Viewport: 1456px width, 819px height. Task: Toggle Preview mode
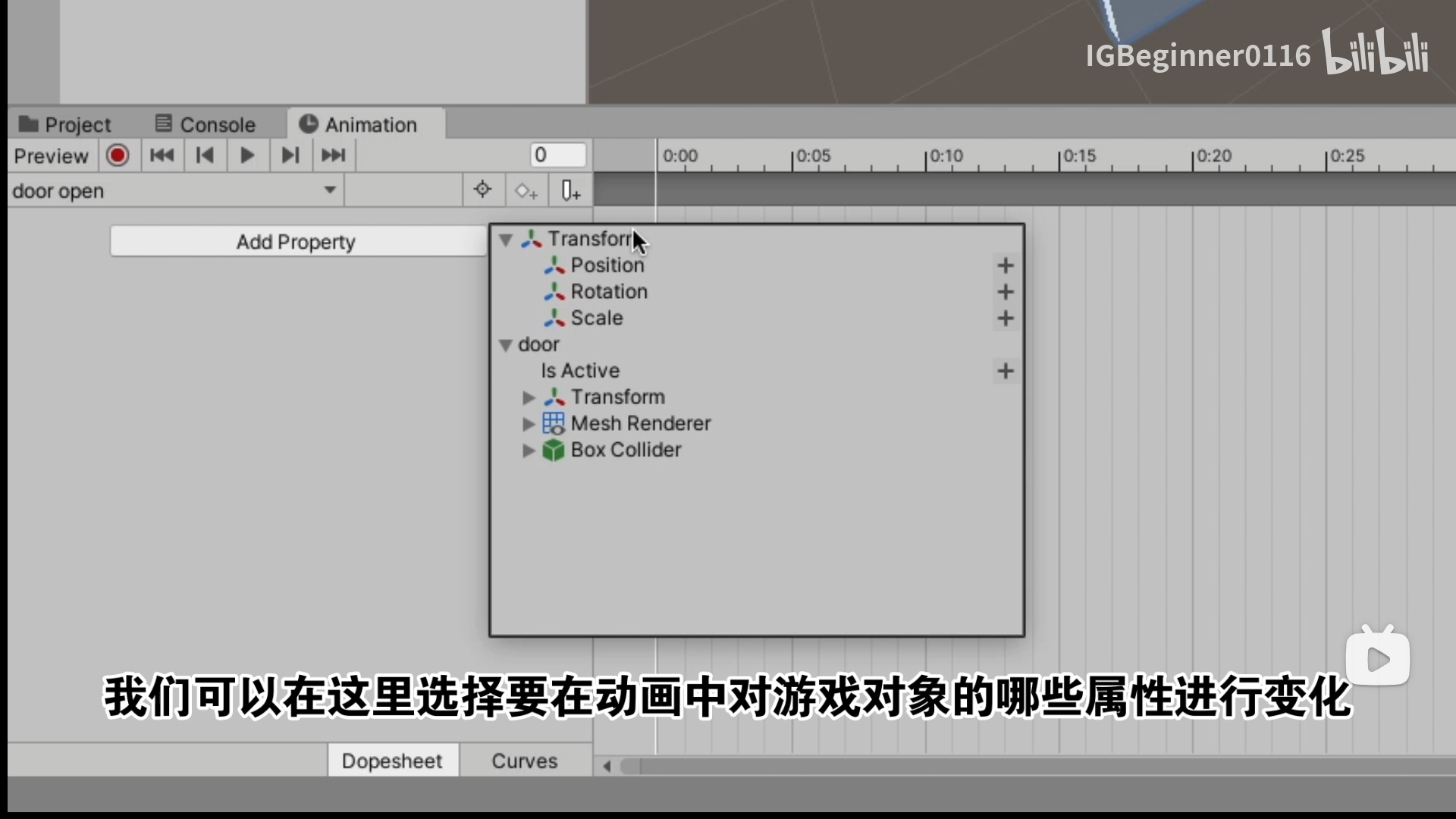(51, 156)
